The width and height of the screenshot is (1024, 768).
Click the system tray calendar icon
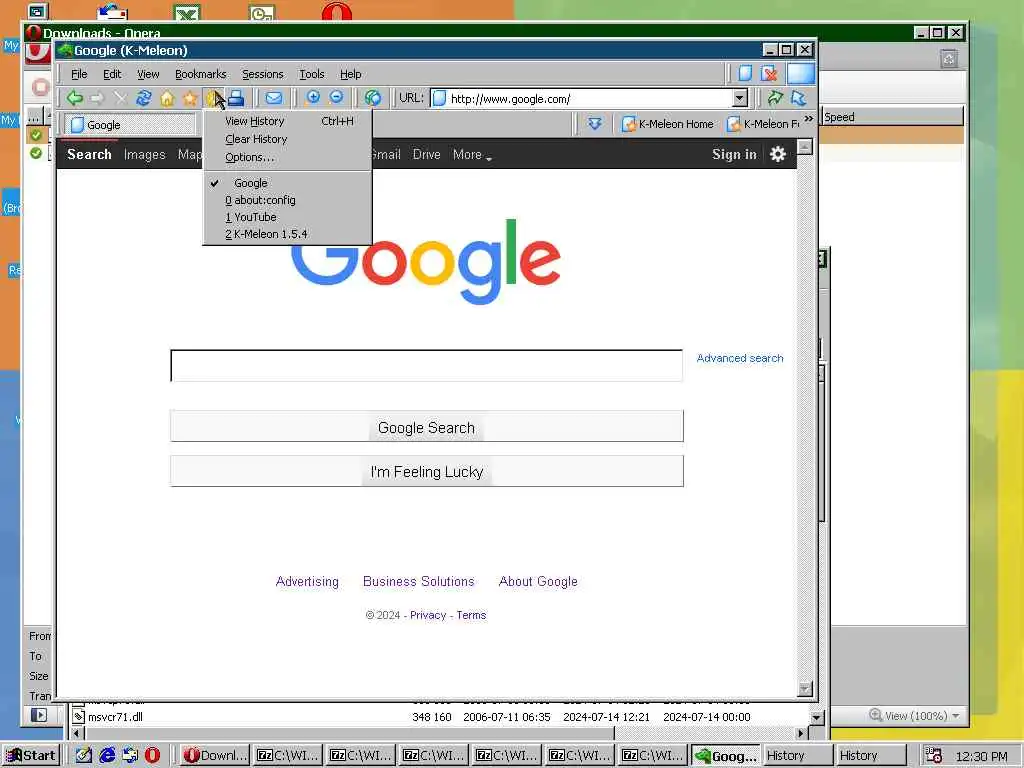(x=934, y=755)
